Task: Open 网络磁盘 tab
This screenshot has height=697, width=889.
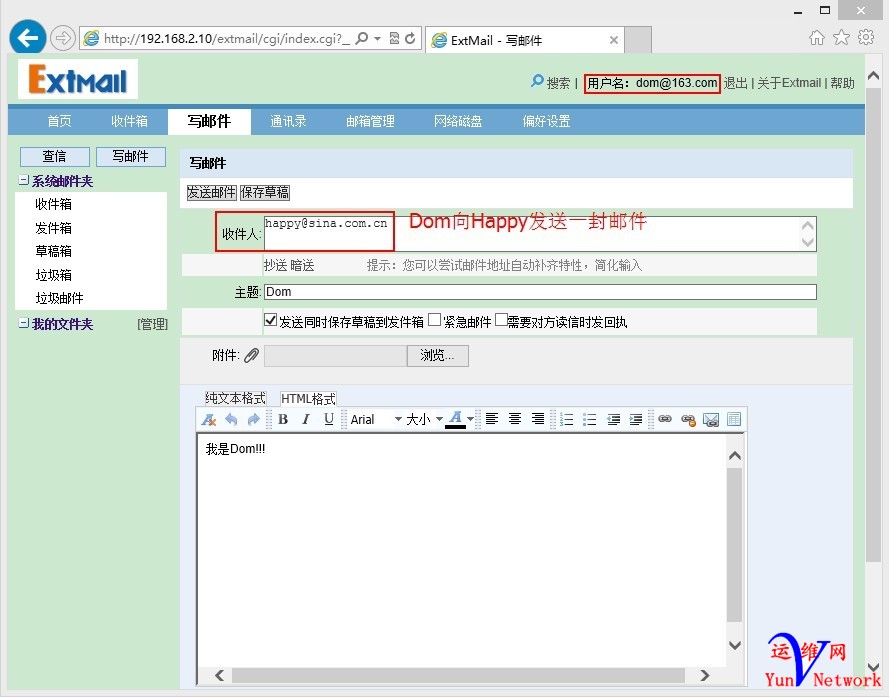Action: click(x=458, y=121)
